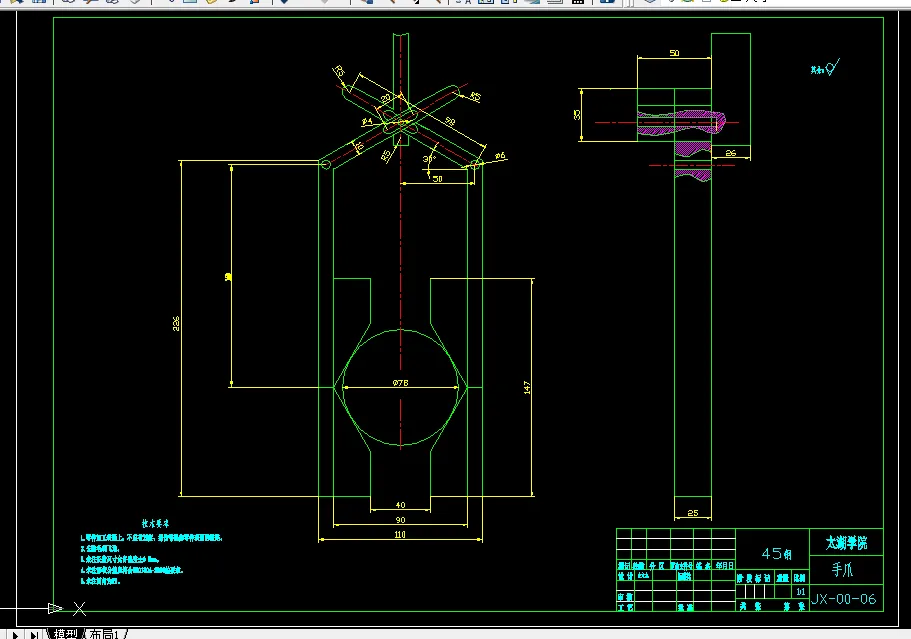This screenshot has width=911, height=639.
Task: Switch to the 模型 model tab
Action: [x=65, y=634]
